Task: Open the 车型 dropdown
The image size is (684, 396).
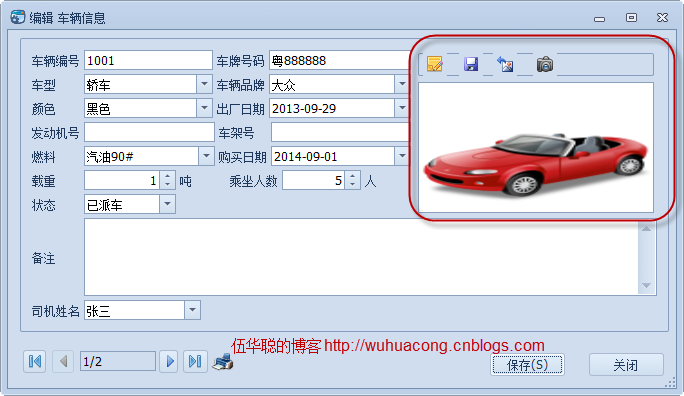Action: [x=204, y=84]
